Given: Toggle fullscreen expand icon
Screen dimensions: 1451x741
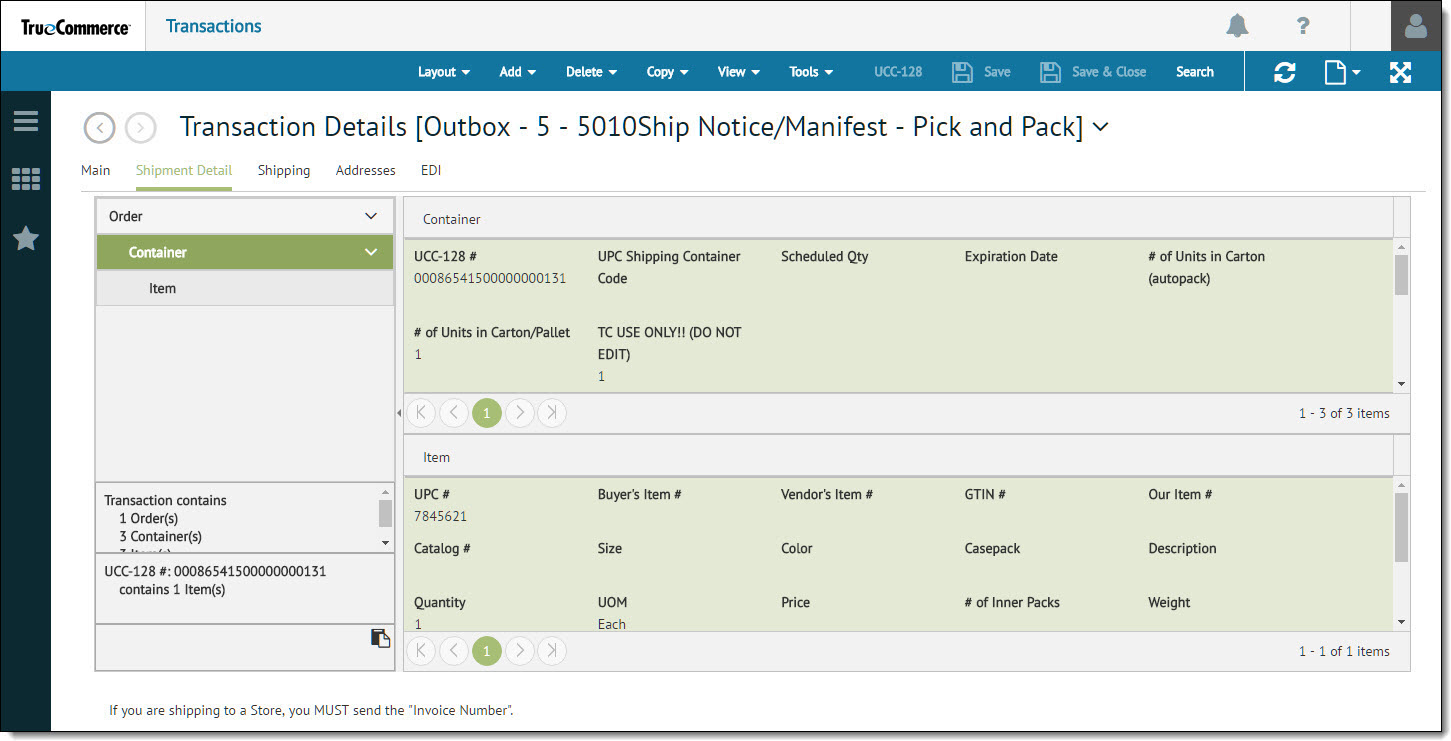Looking at the screenshot, I should point(1400,72).
